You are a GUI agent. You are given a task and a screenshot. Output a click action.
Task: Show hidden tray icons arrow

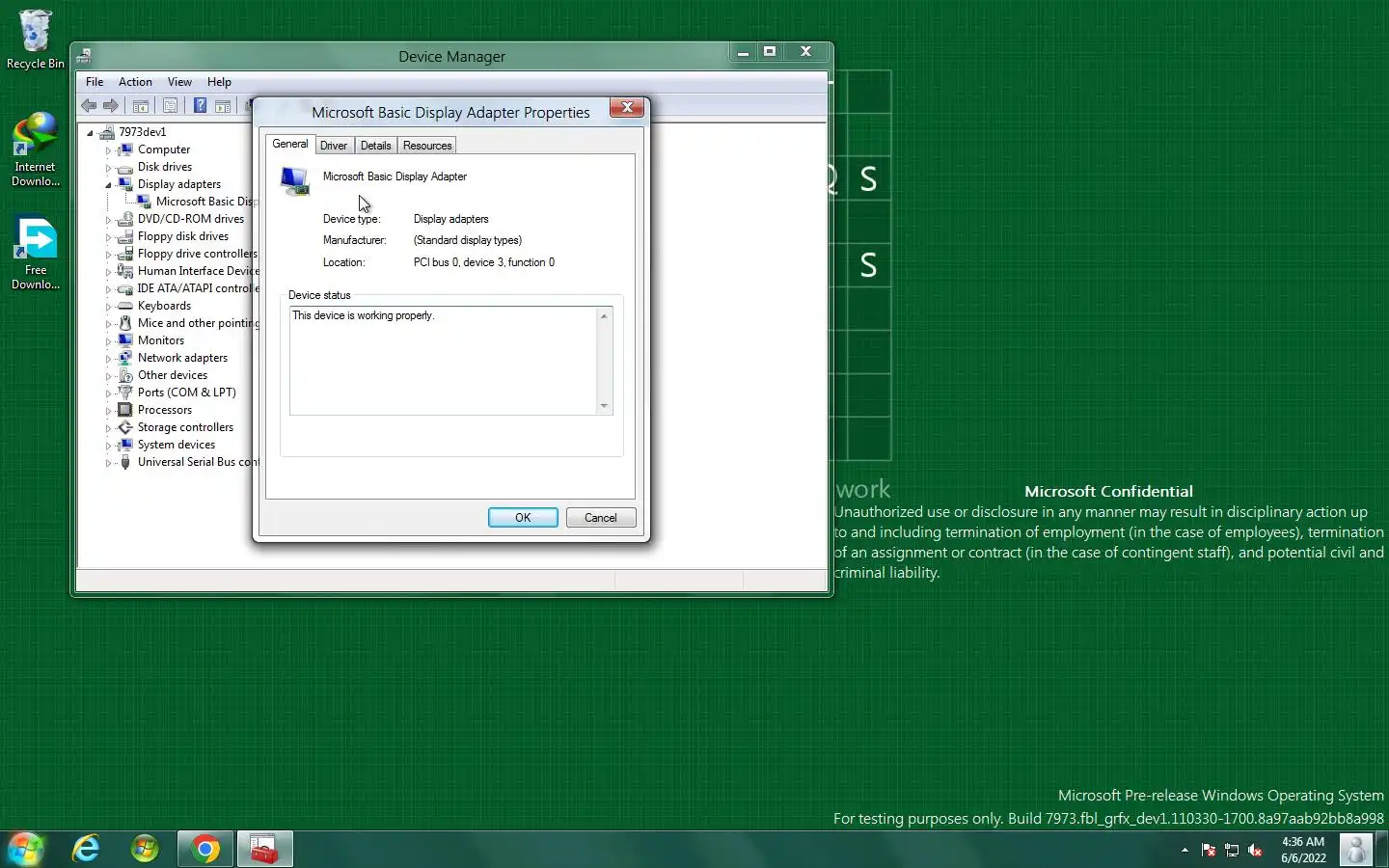(x=1185, y=850)
